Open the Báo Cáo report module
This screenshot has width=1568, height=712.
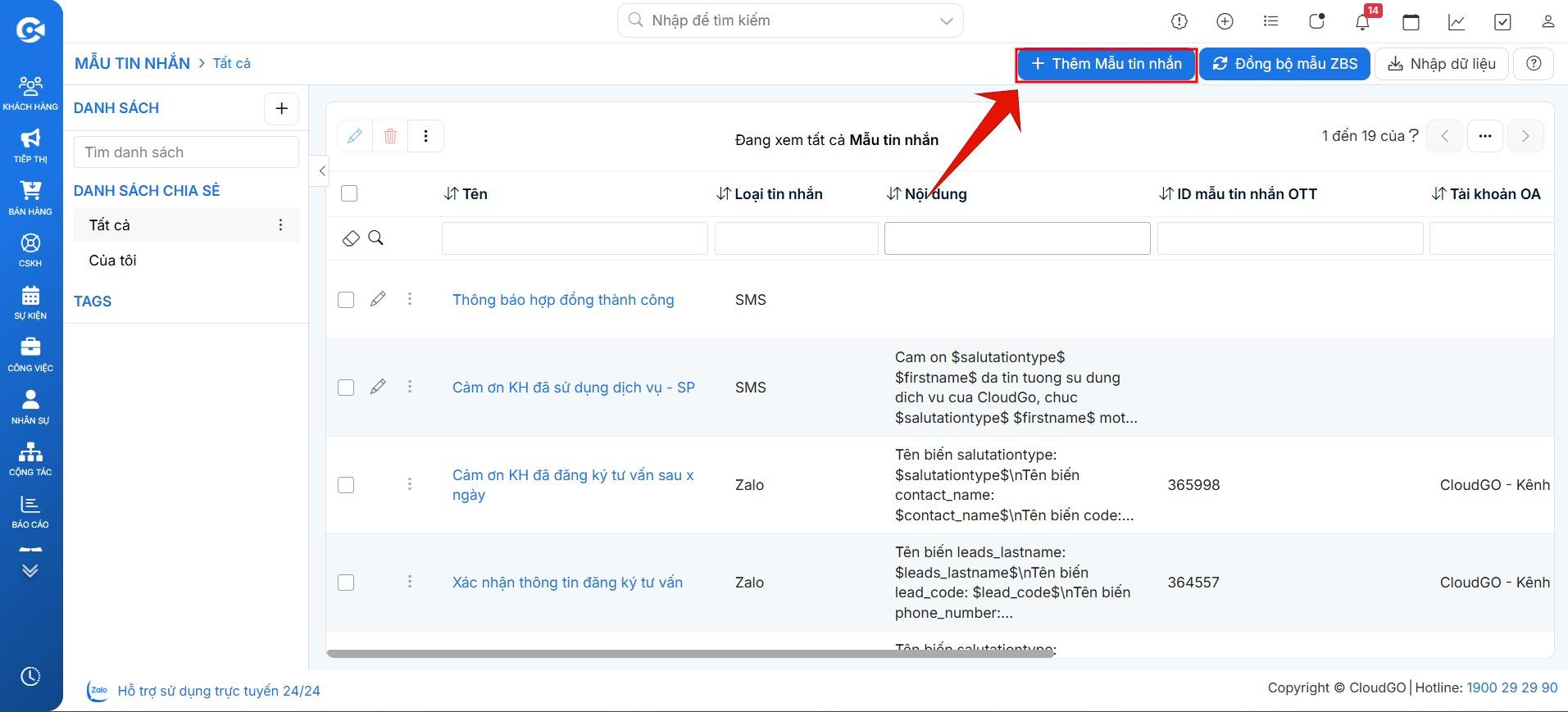click(x=30, y=511)
